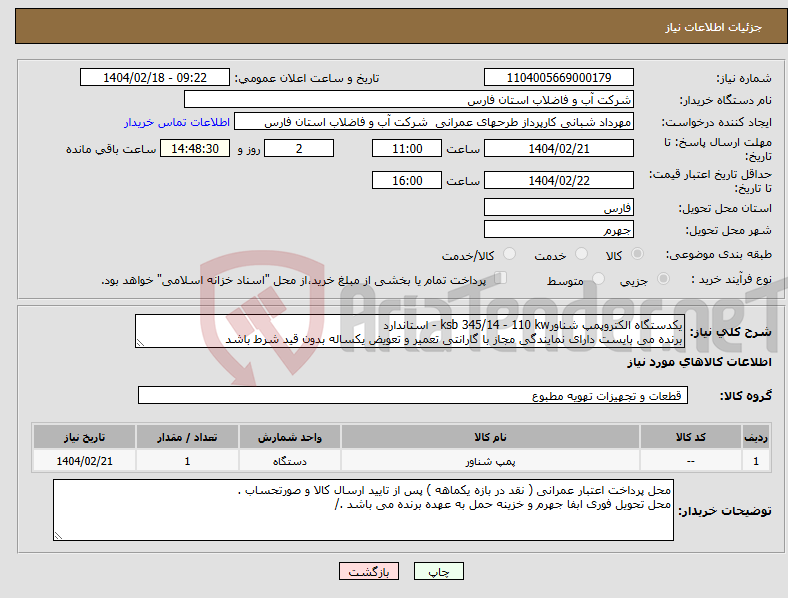Click the گروه کالا field قطعات و تجهیزات
Screen dimensions: 788x598
point(413,395)
